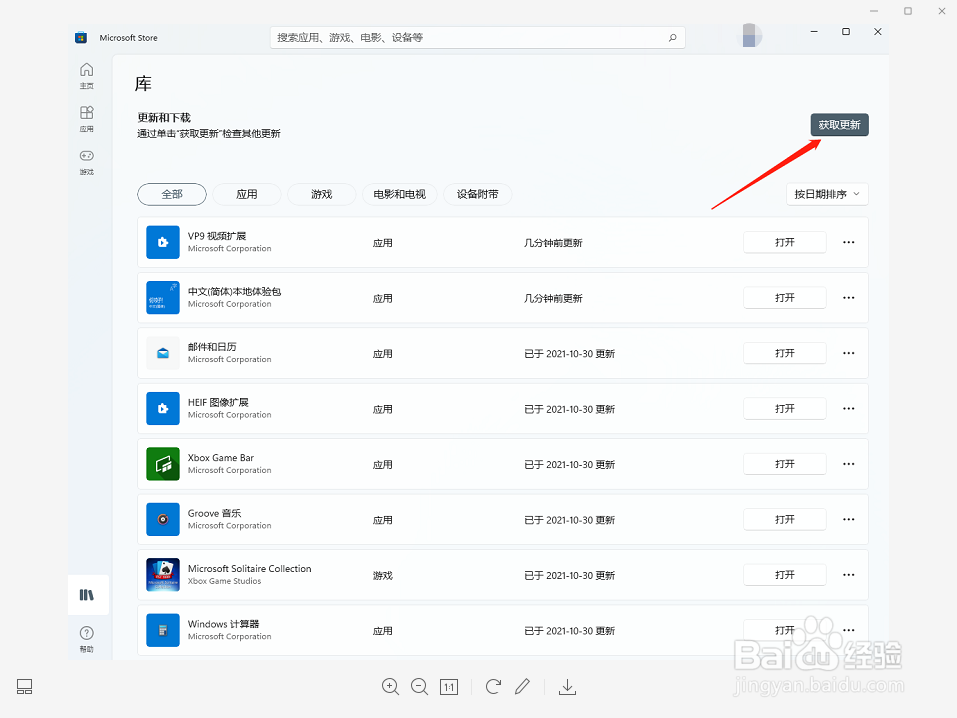Open 中文(简体)本地体验包 with 打开
This screenshot has width=957, height=718.
(785, 298)
